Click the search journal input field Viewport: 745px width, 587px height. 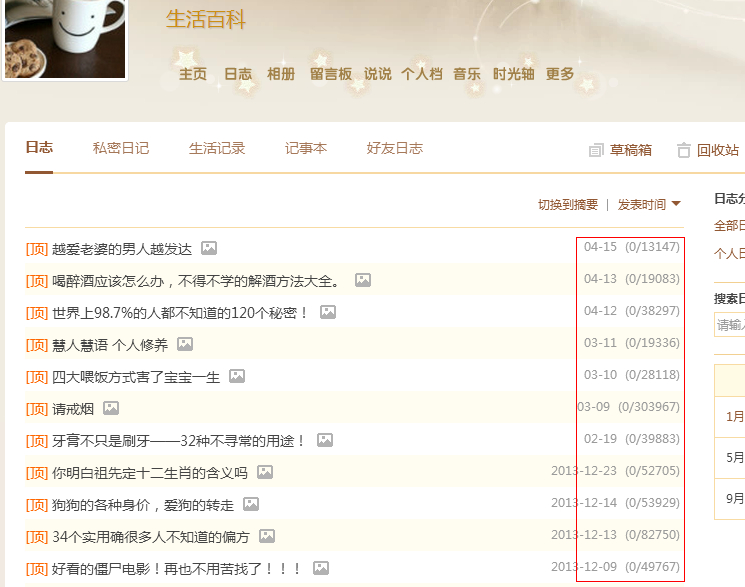tap(729, 325)
